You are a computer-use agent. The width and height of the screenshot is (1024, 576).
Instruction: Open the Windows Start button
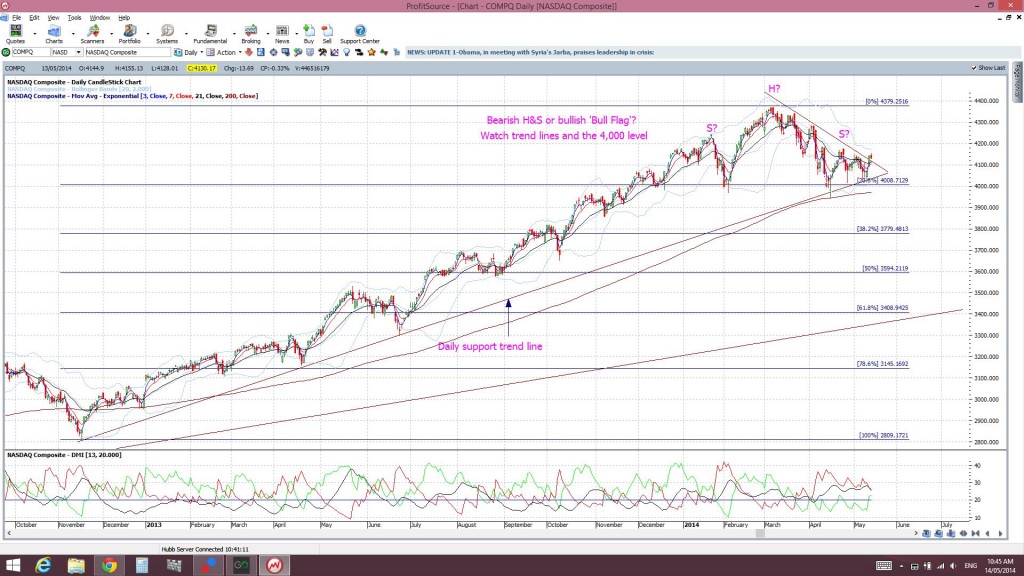(x=12, y=565)
